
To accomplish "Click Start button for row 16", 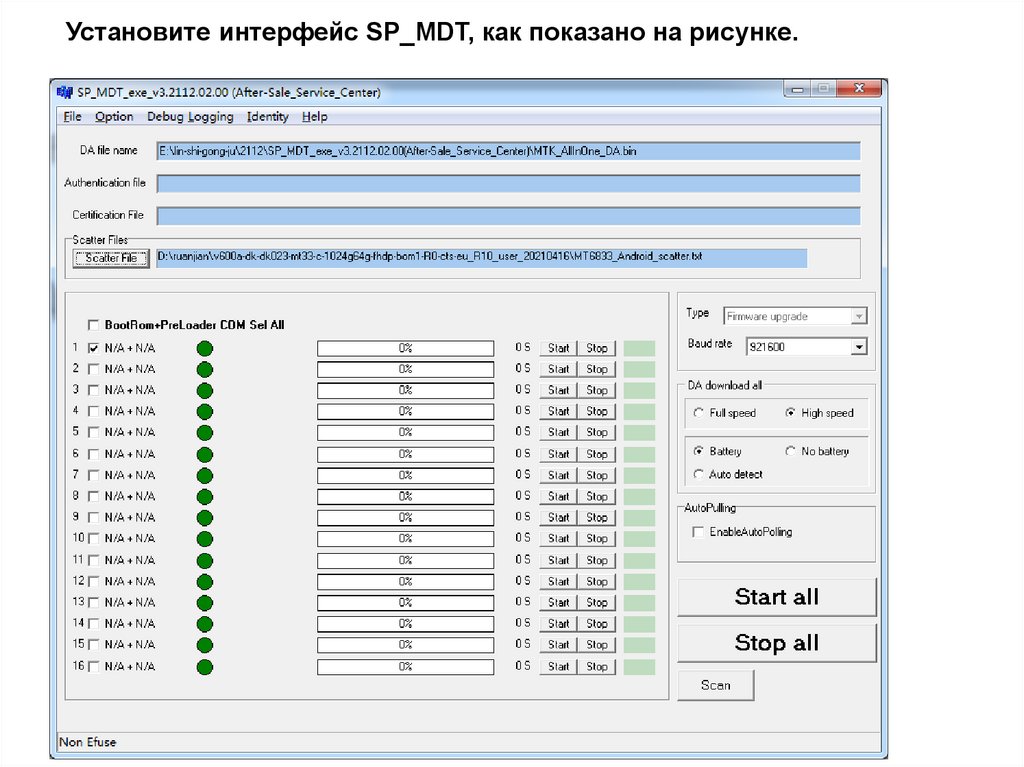I will point(558,666).
